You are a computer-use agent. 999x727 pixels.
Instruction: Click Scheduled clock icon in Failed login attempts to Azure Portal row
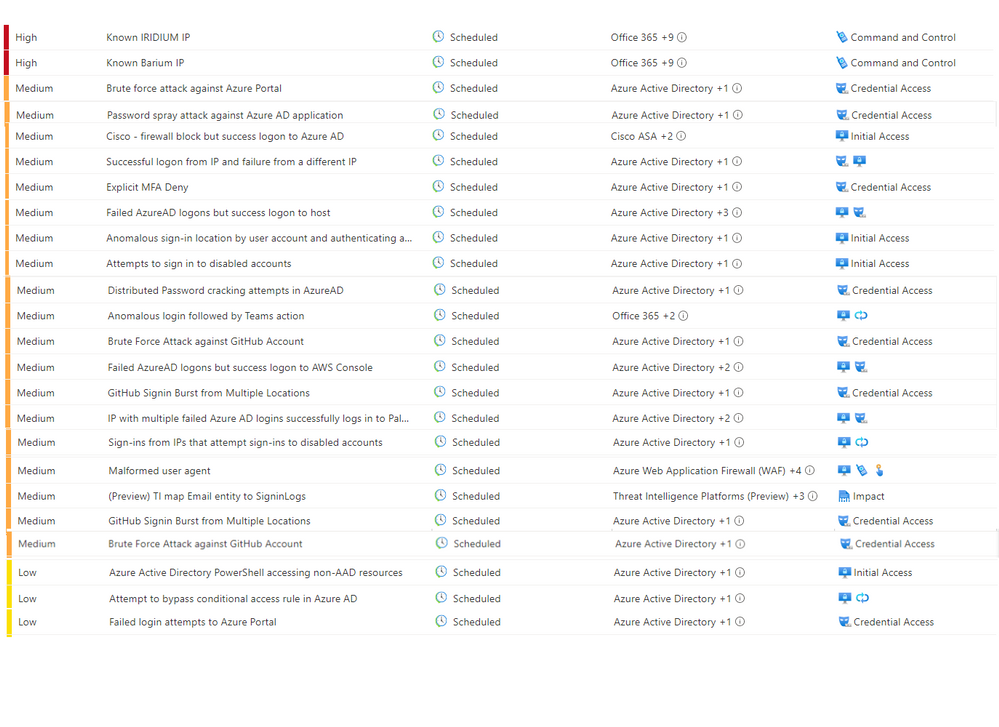point(441,621)
